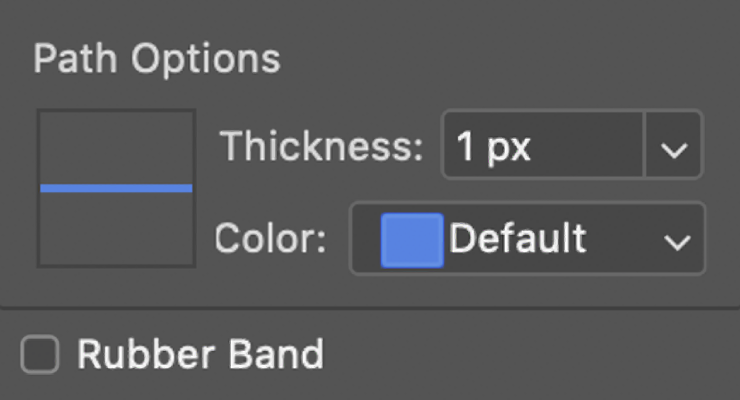The image size is (740, 400).
Task: Click the square blue color chip icon
Action: 412,240
